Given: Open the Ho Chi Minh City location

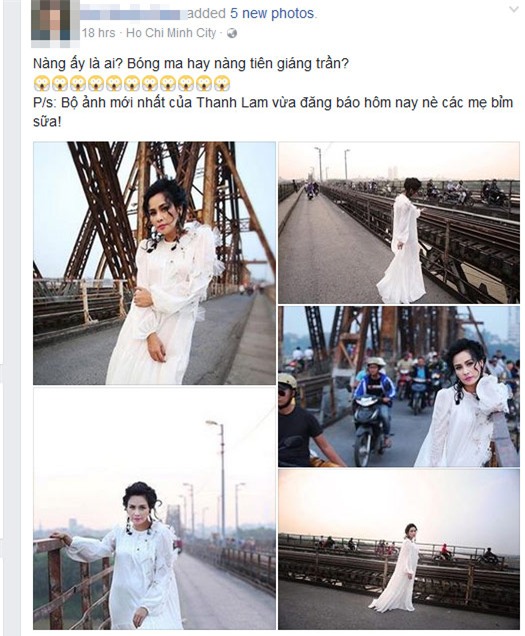Looking at the screenshot, I should pyautogui.click(x=171, y=33).
